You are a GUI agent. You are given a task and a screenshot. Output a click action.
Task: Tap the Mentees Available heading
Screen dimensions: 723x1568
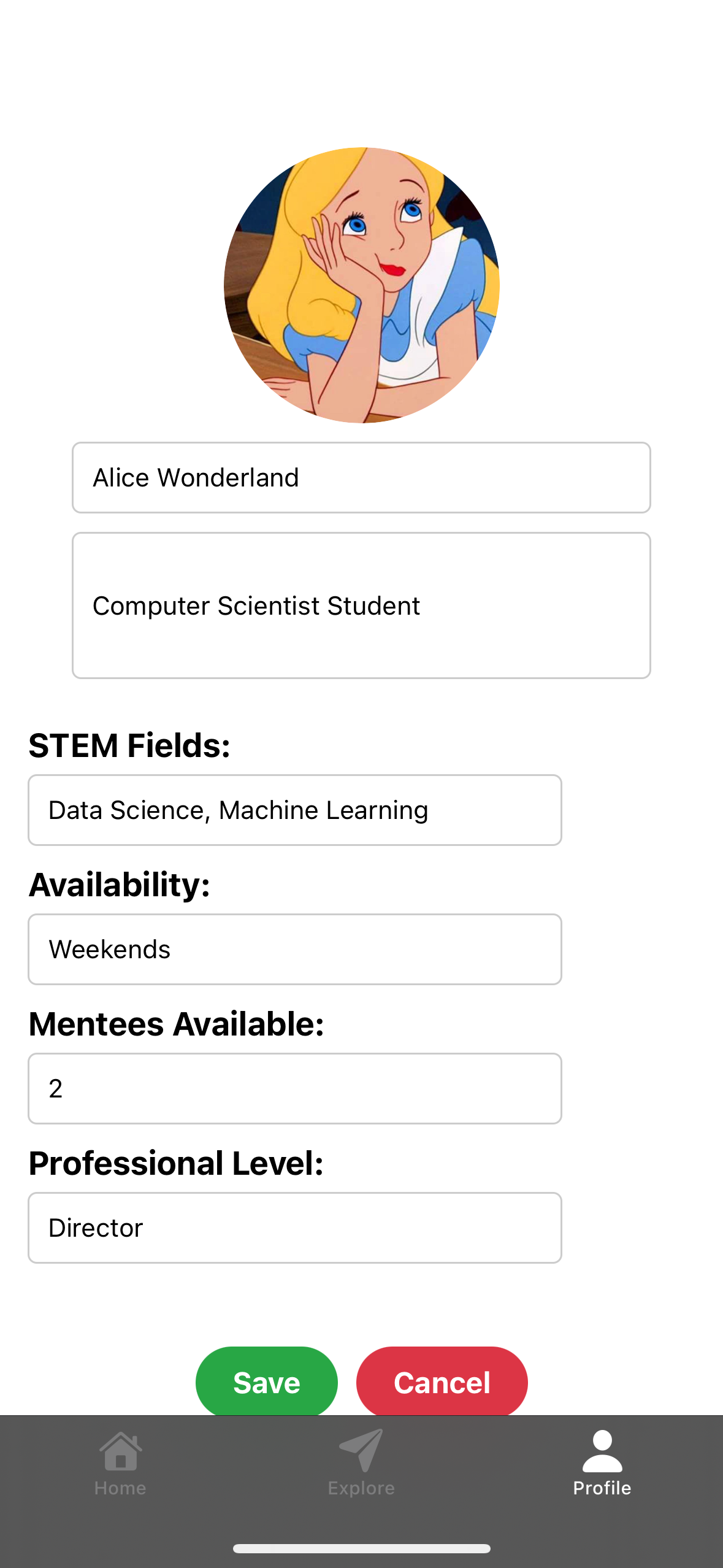(x=177, y=1024)
